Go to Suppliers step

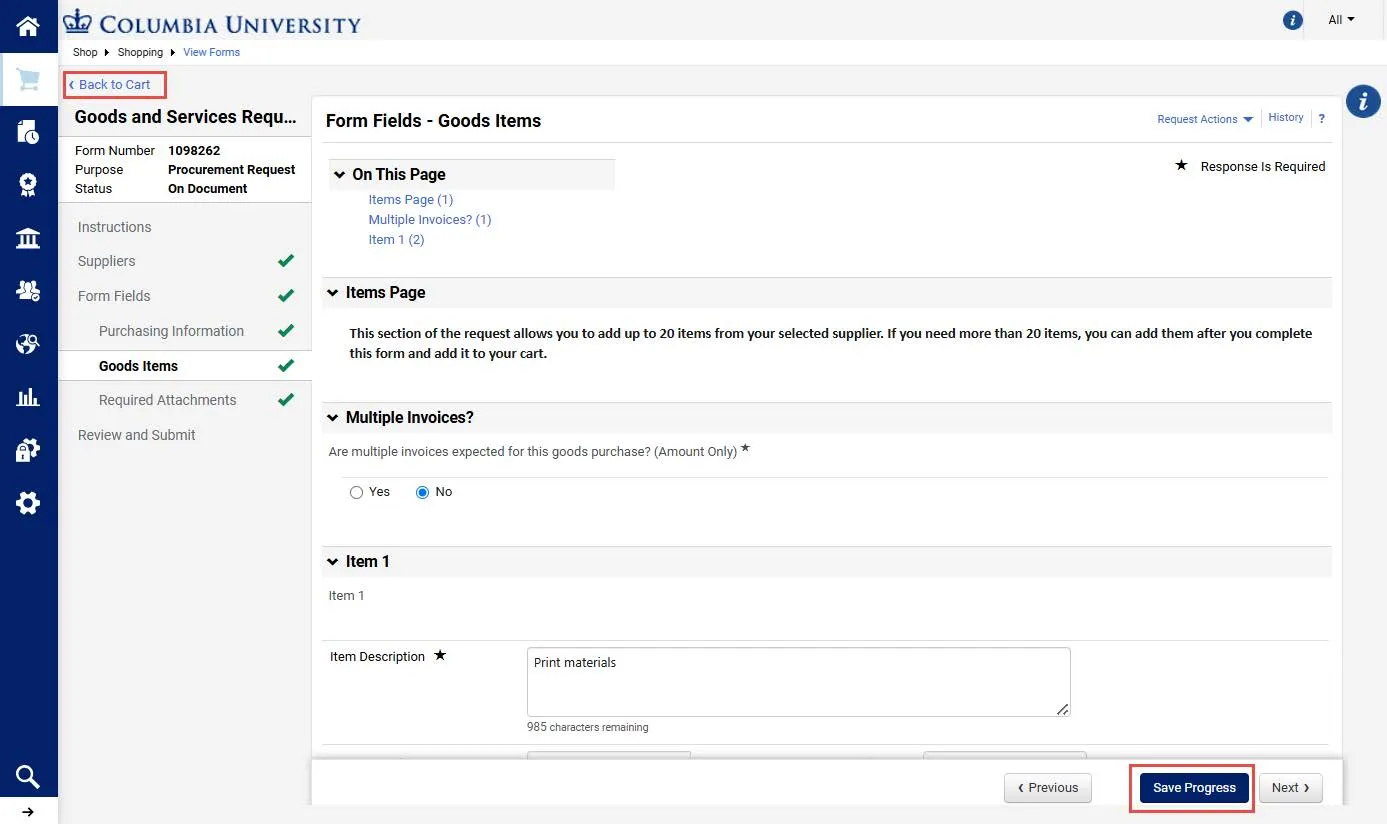(x=107, y=261)
